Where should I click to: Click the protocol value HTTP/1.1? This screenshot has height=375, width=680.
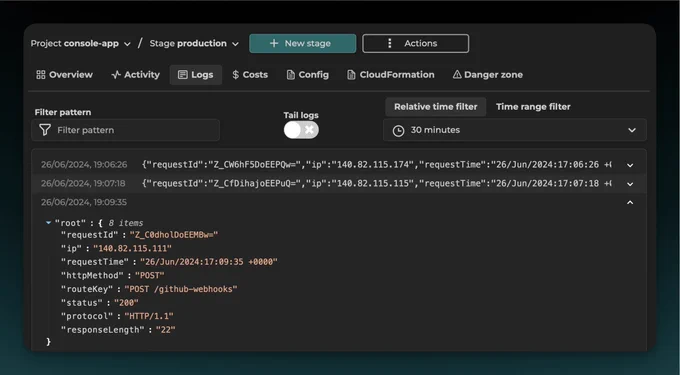pos(149,316)
